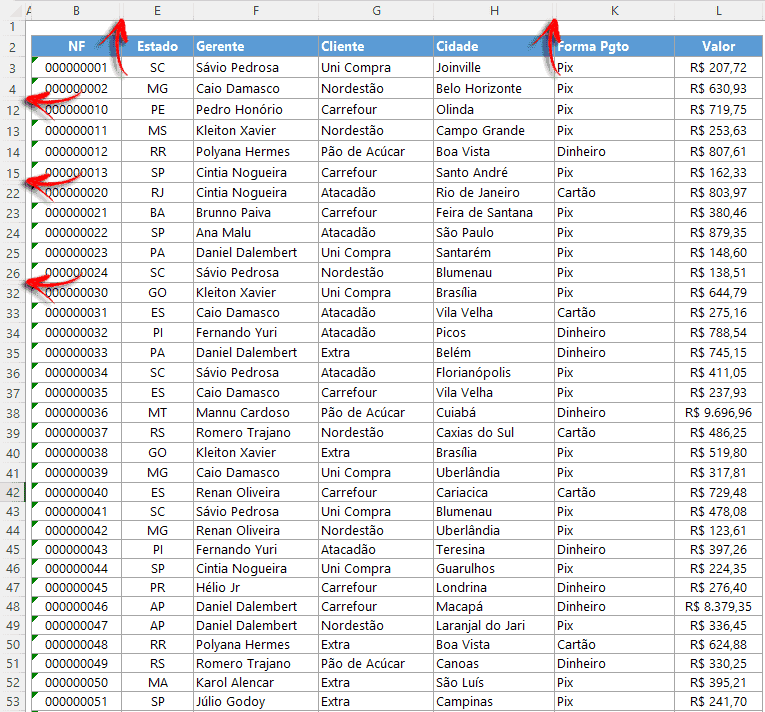
Task: Select value cell R$ 8.379,35
Action: point(719,606)
